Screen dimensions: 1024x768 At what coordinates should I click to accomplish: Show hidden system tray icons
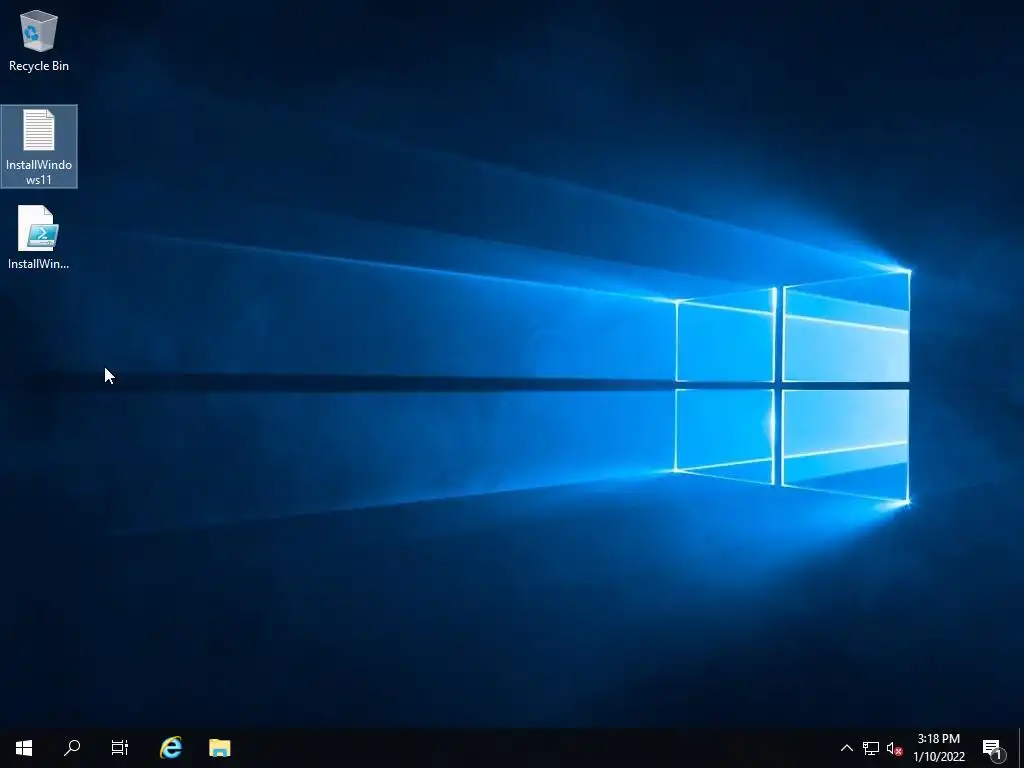846,748
